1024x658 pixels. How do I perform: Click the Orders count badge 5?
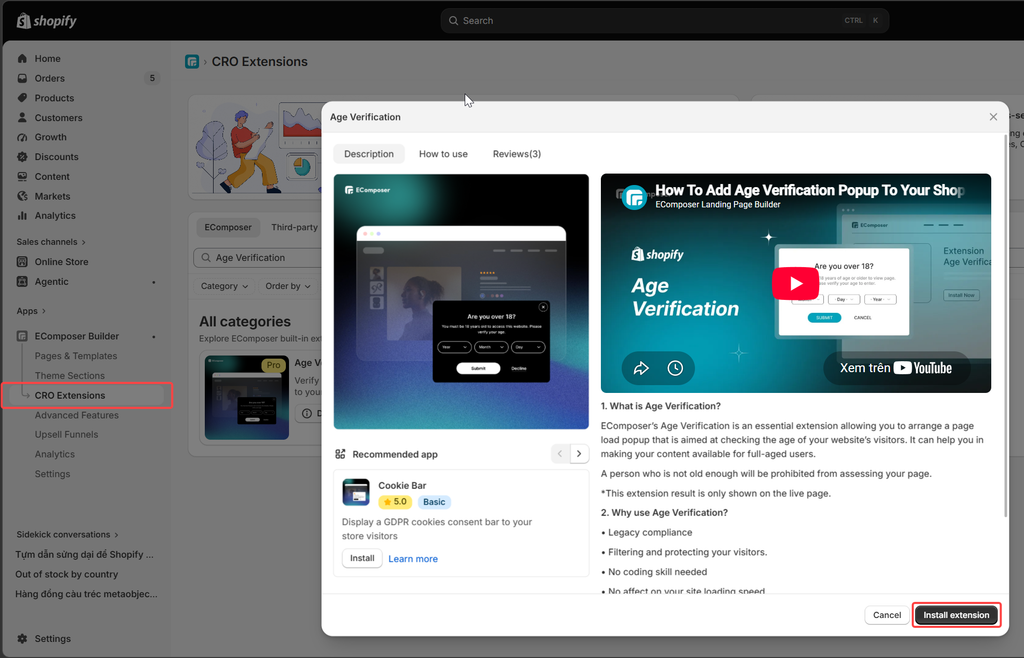pos(152,78)
